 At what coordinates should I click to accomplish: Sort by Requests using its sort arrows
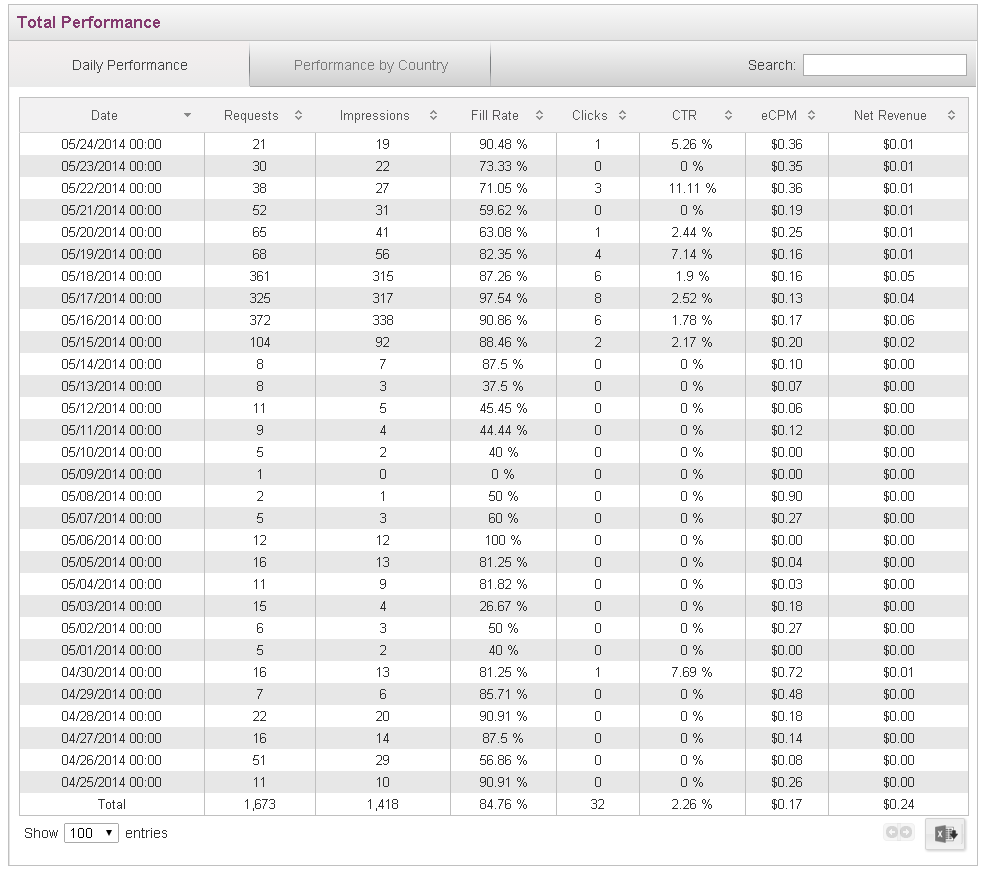298,116
